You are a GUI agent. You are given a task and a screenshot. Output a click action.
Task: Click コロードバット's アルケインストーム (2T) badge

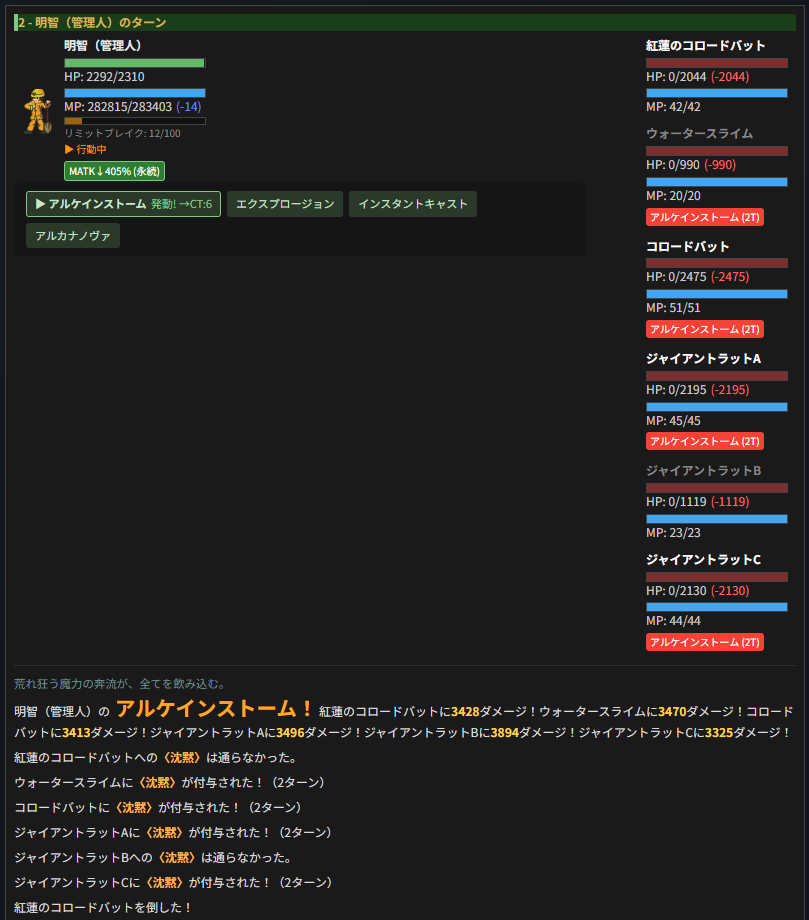point(704,329)
